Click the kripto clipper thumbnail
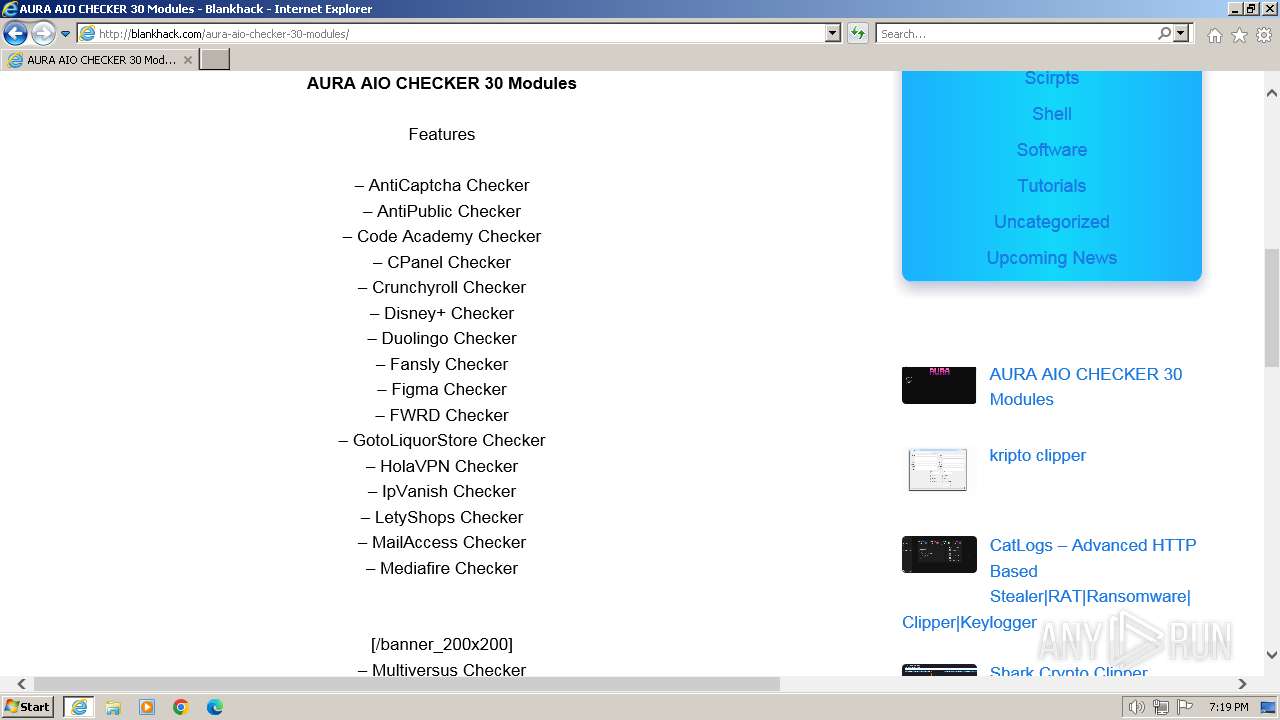Image resolution: width=1280 pixels, height=720 pixels. point(938,469)
